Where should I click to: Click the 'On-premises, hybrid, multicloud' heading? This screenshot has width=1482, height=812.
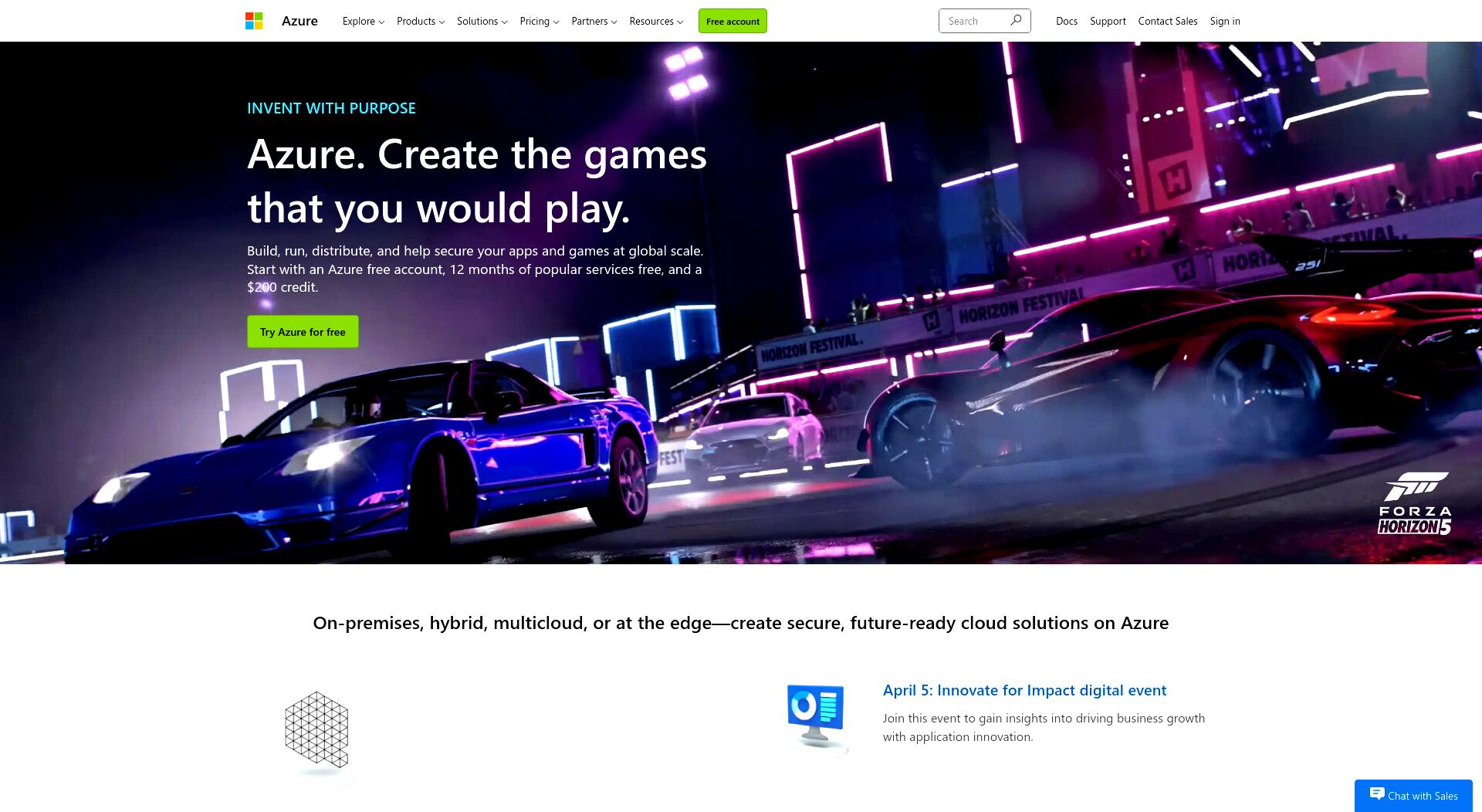pyautogui.click(x=741, y=623)
